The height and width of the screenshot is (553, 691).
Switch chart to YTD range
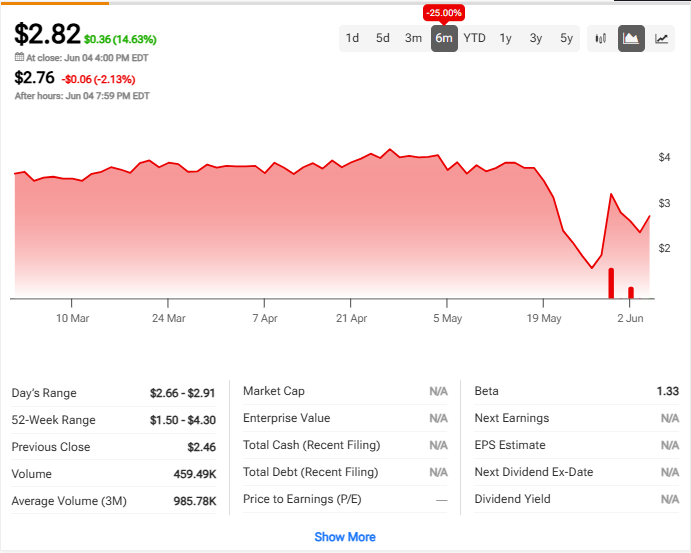coord(475,38)
